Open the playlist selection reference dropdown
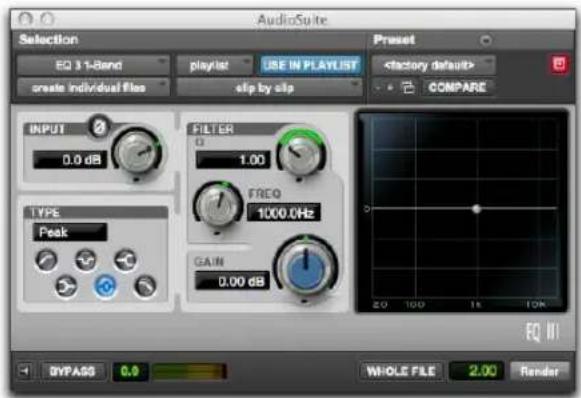 click(215, 66)
